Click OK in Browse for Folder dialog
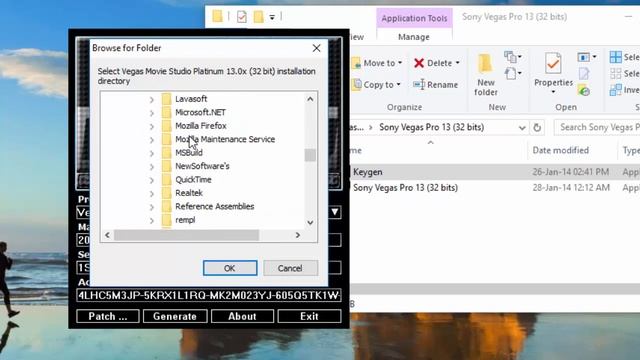This screenshot has height=360, width=640. (230, 268)
